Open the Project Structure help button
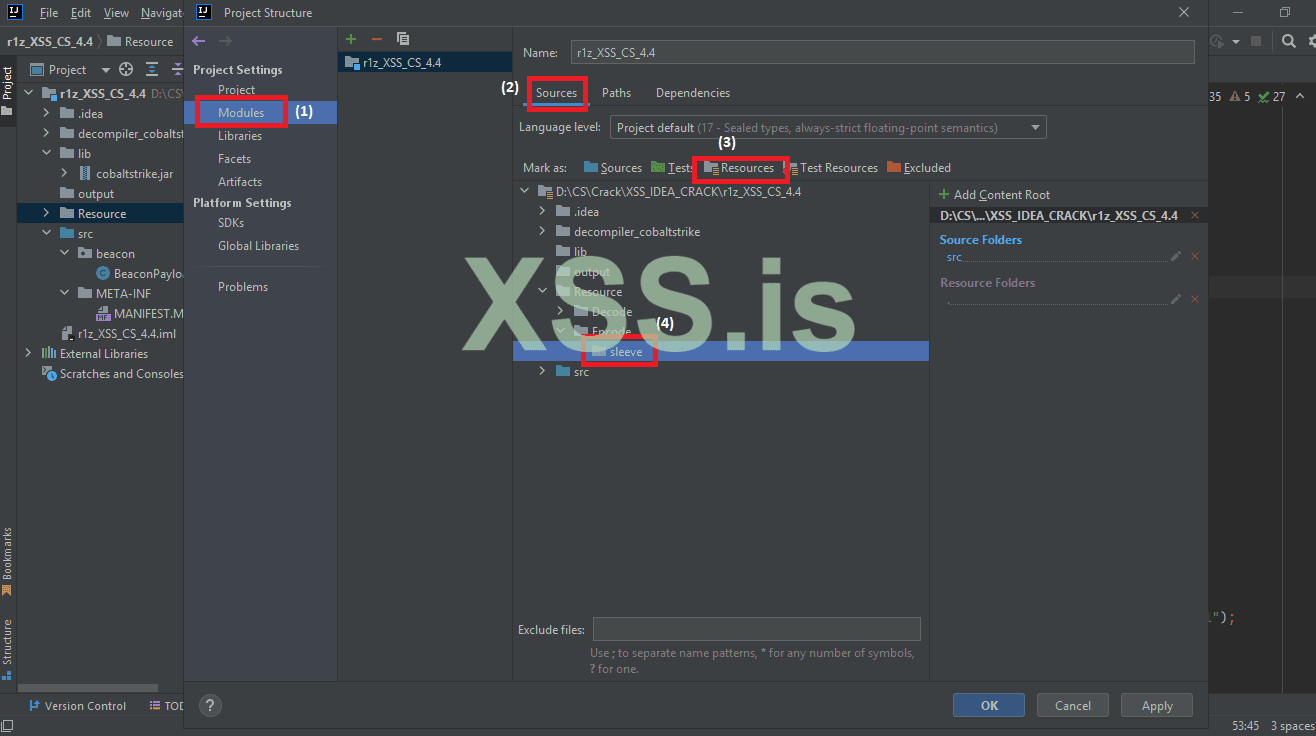 click(210, 705)
